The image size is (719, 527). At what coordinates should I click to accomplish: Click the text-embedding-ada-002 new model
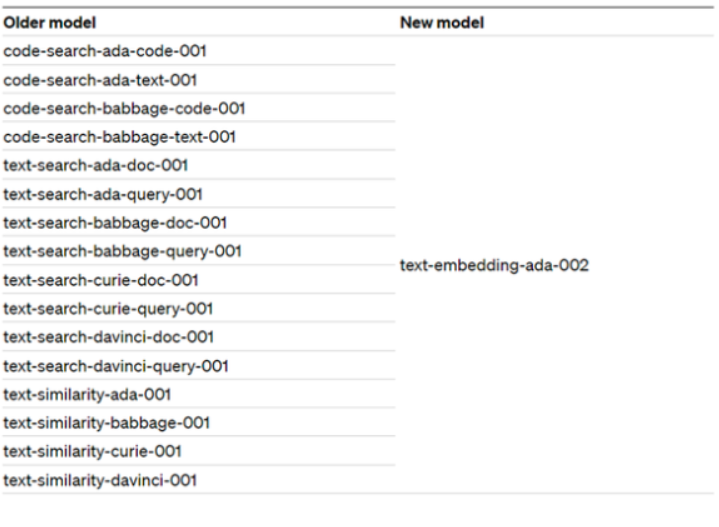pyautogui.click(x=494, y=266)
